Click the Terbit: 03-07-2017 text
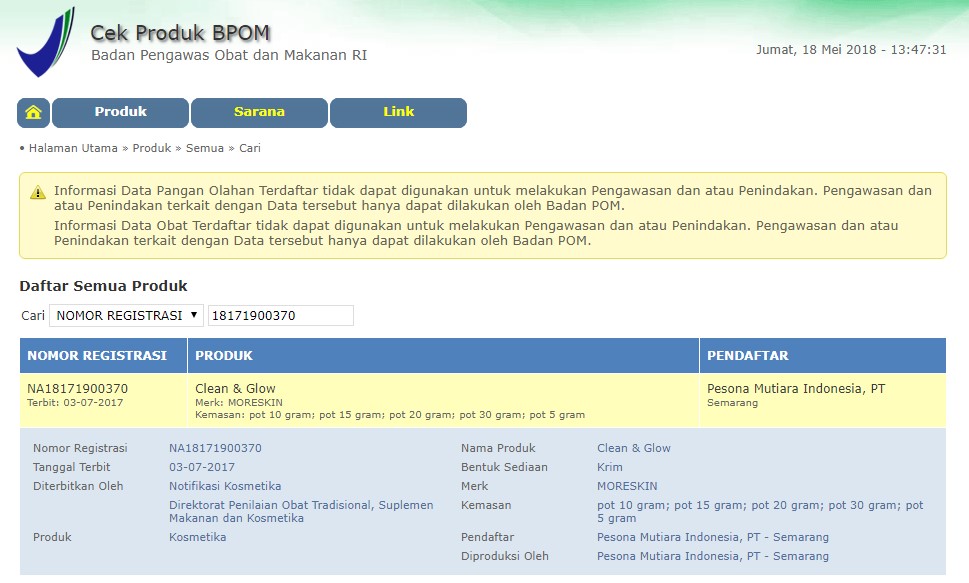The height and width of the screenshot is (583, 969). pos(75,403)
